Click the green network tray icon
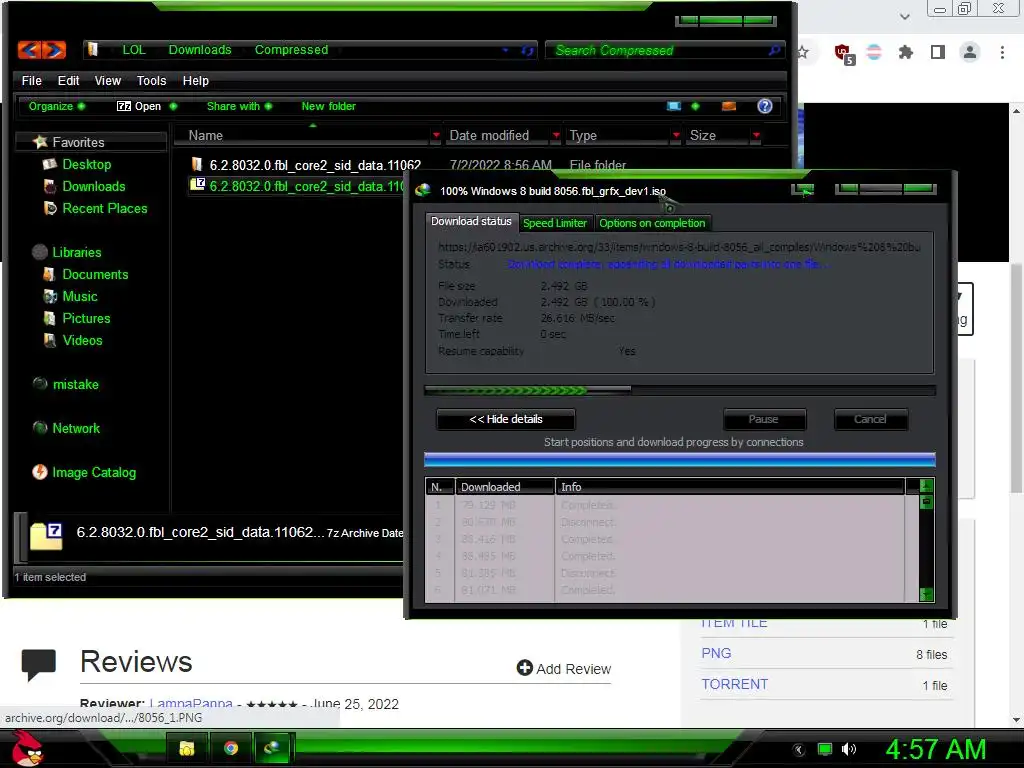 [825, 749]
